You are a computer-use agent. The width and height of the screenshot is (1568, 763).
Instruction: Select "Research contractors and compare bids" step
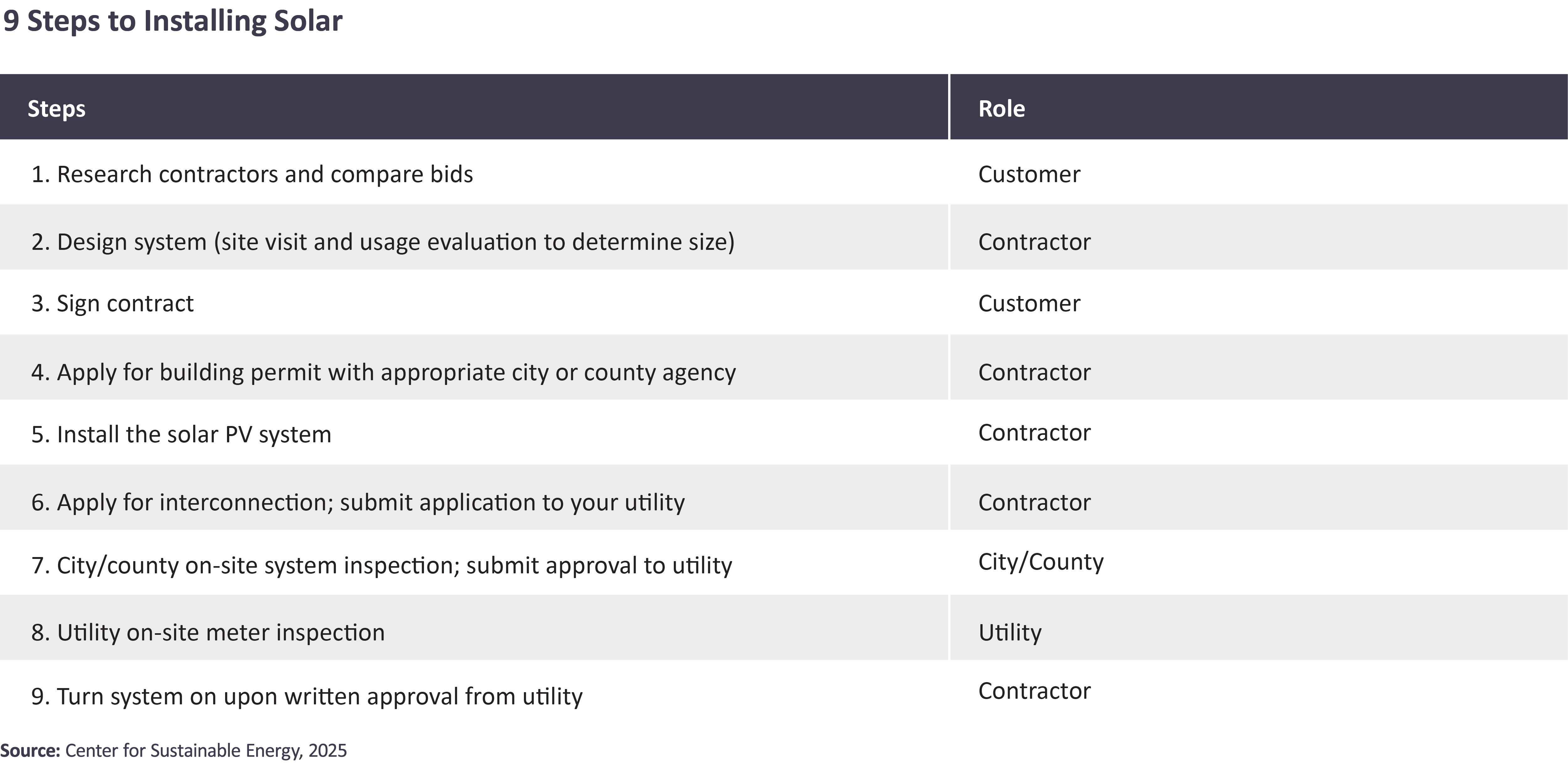pyautogui.click(x=252, y=175)
